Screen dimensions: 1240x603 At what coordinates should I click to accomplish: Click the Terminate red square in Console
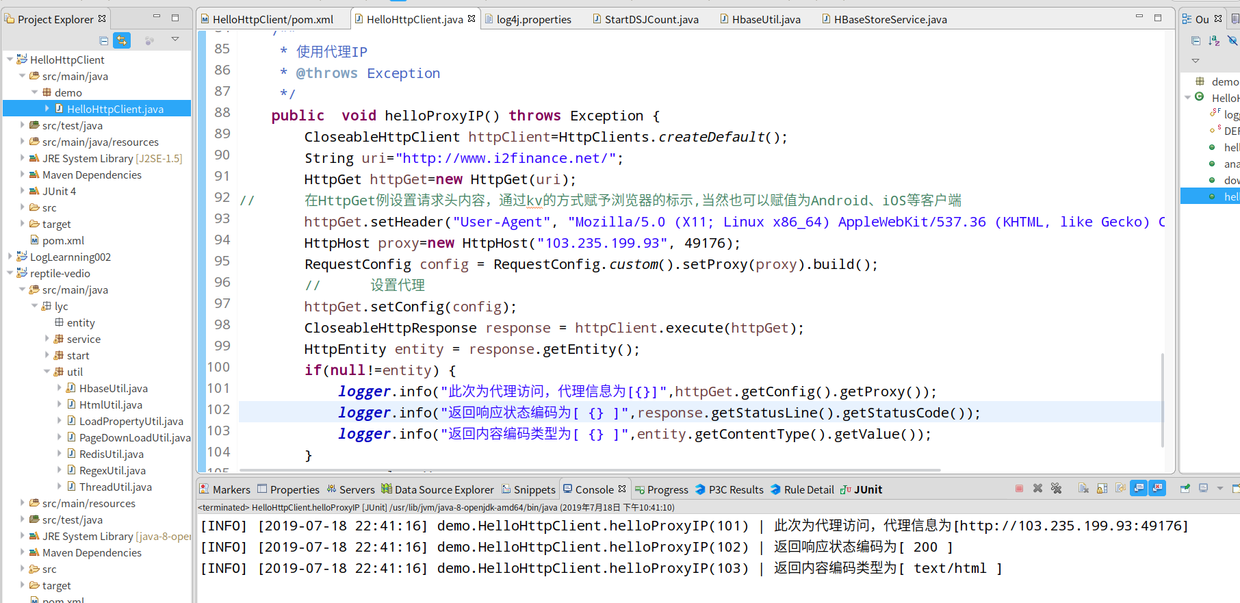click(1019, 488)
